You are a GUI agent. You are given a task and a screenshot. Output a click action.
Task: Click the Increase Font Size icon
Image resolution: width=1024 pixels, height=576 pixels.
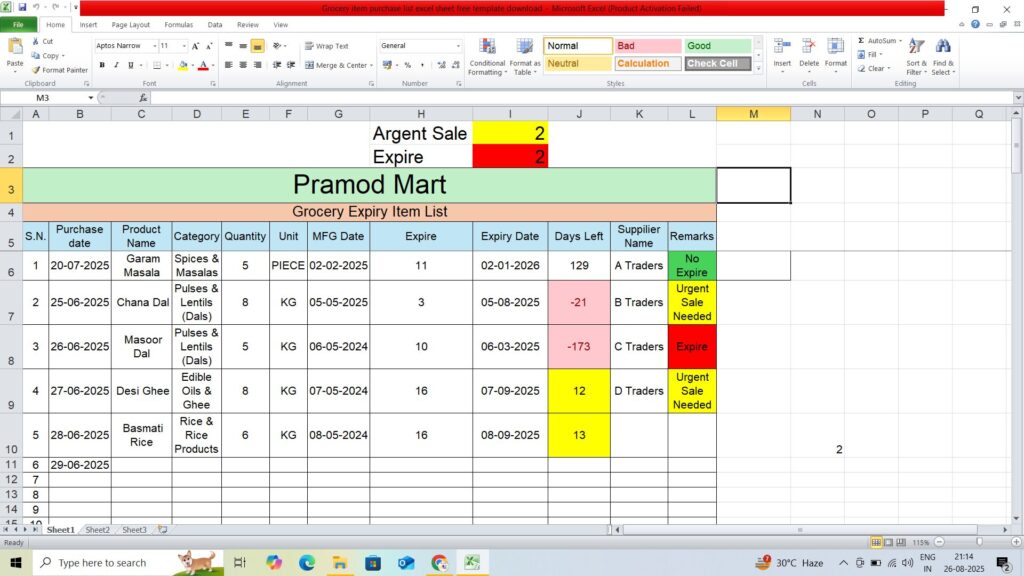click(195, 46)
